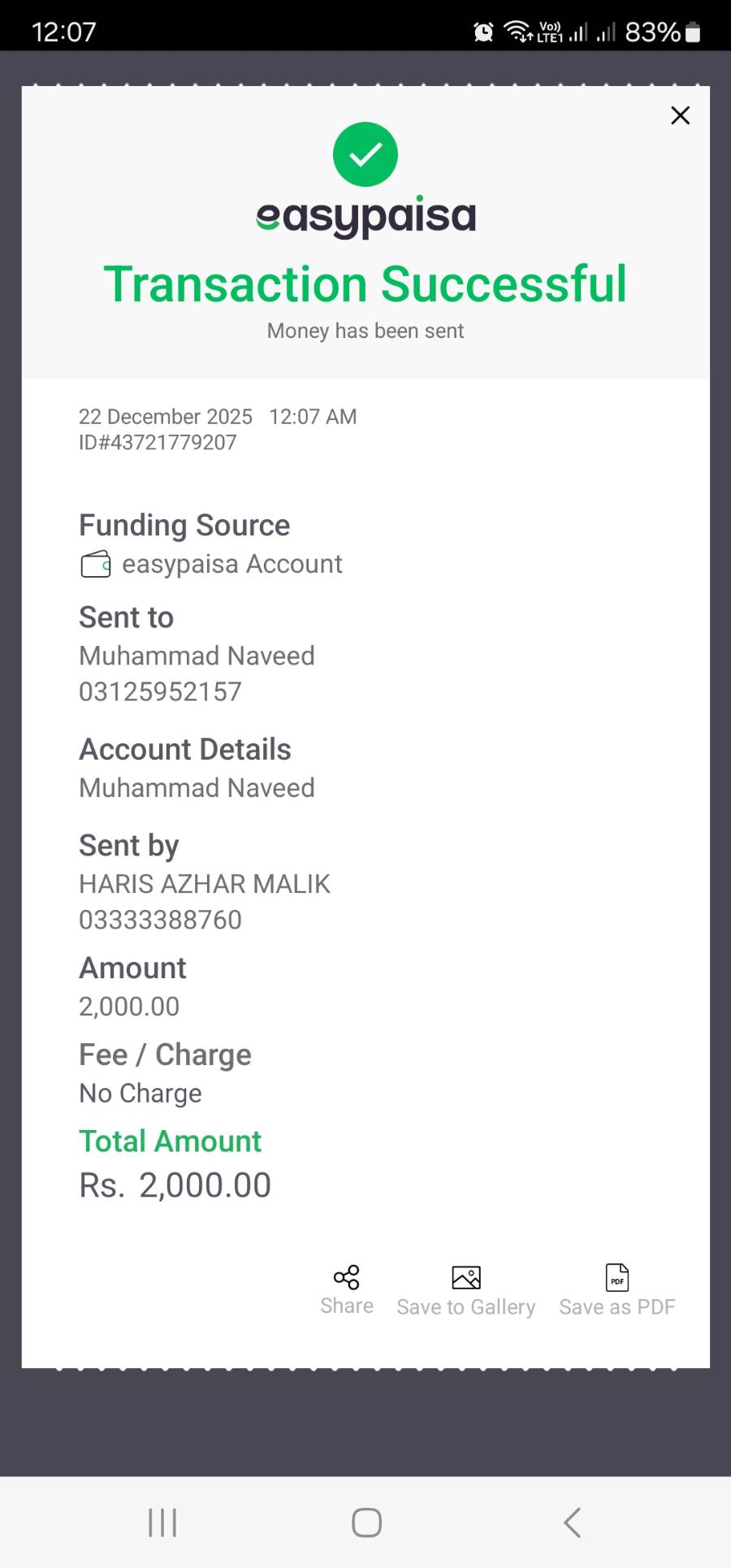The width and height of the screenshot is (731, 1568).
Task: Tap the battery indicator in status bar
Action: click(x=693, y=32)
